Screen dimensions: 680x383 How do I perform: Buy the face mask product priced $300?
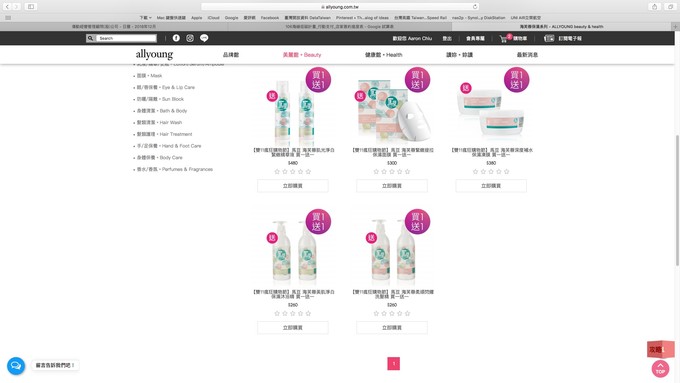[392, 186]
